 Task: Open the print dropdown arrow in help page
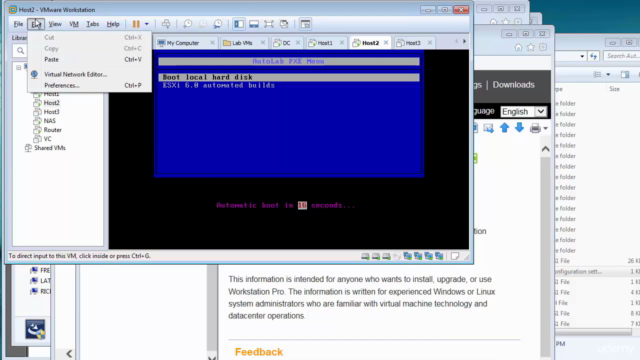click(x=546, y=129)
